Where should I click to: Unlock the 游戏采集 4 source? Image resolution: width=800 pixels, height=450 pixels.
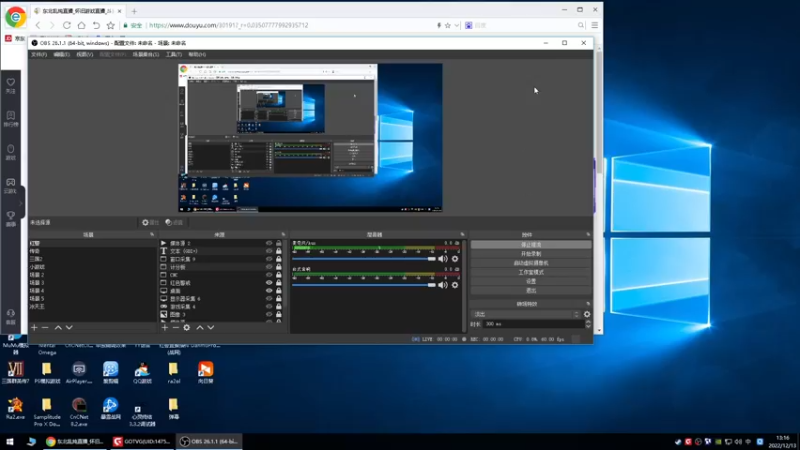[279, 307]
